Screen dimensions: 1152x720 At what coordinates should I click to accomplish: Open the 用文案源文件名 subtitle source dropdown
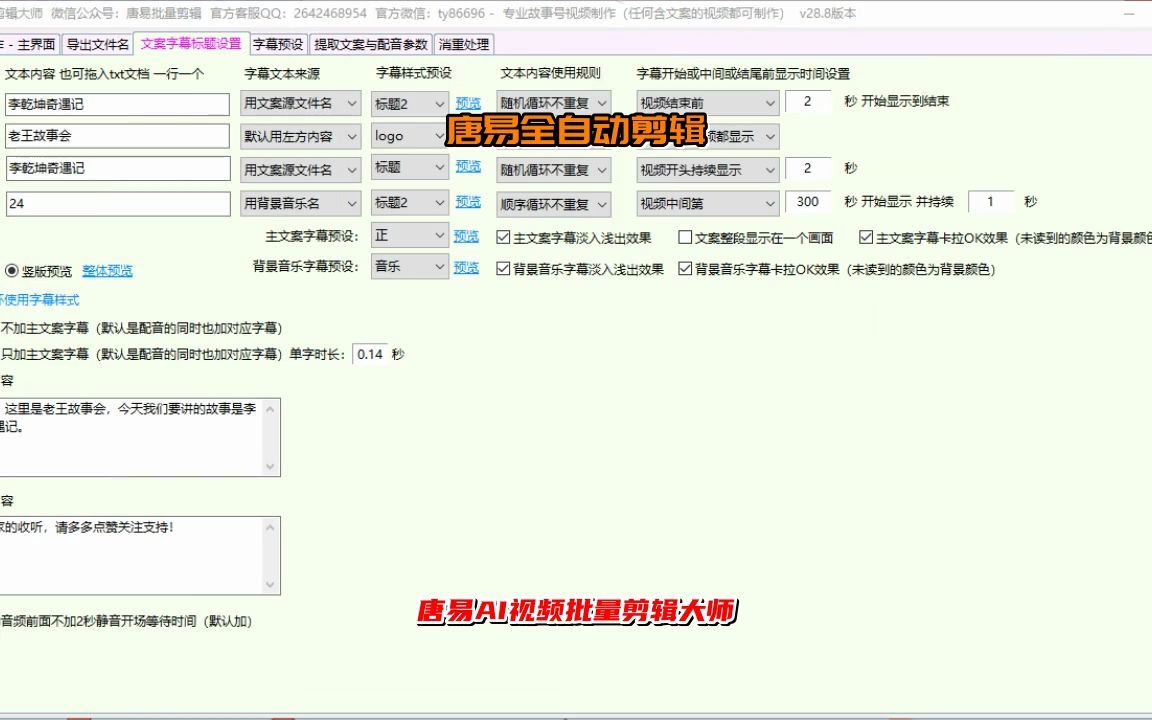[x=303, y=103]
